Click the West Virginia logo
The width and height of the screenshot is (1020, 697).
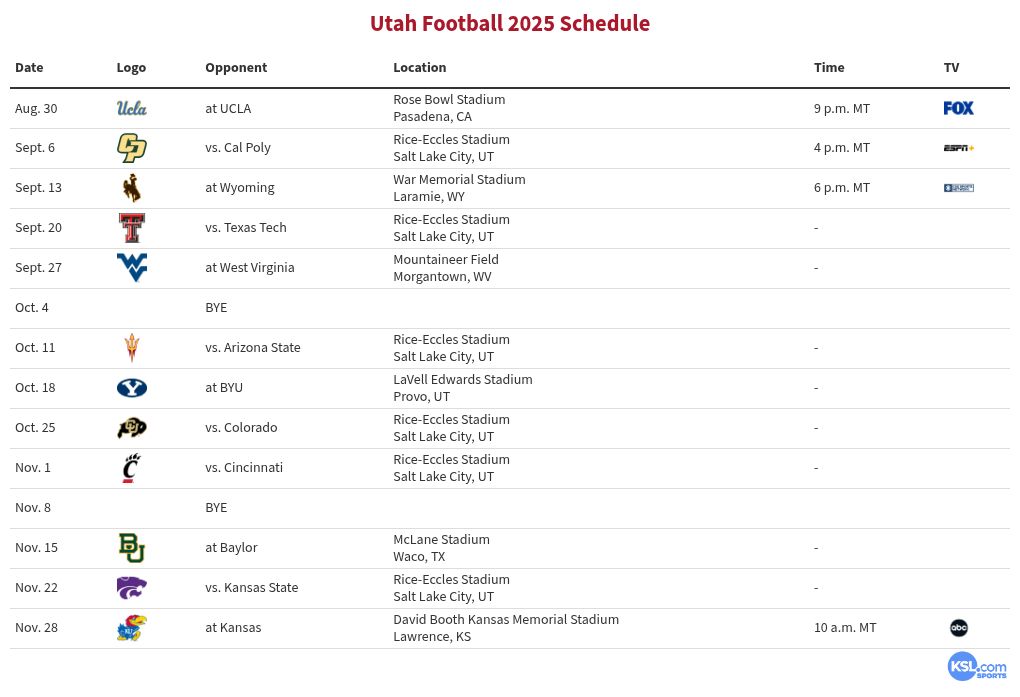(x=131, y=267)
